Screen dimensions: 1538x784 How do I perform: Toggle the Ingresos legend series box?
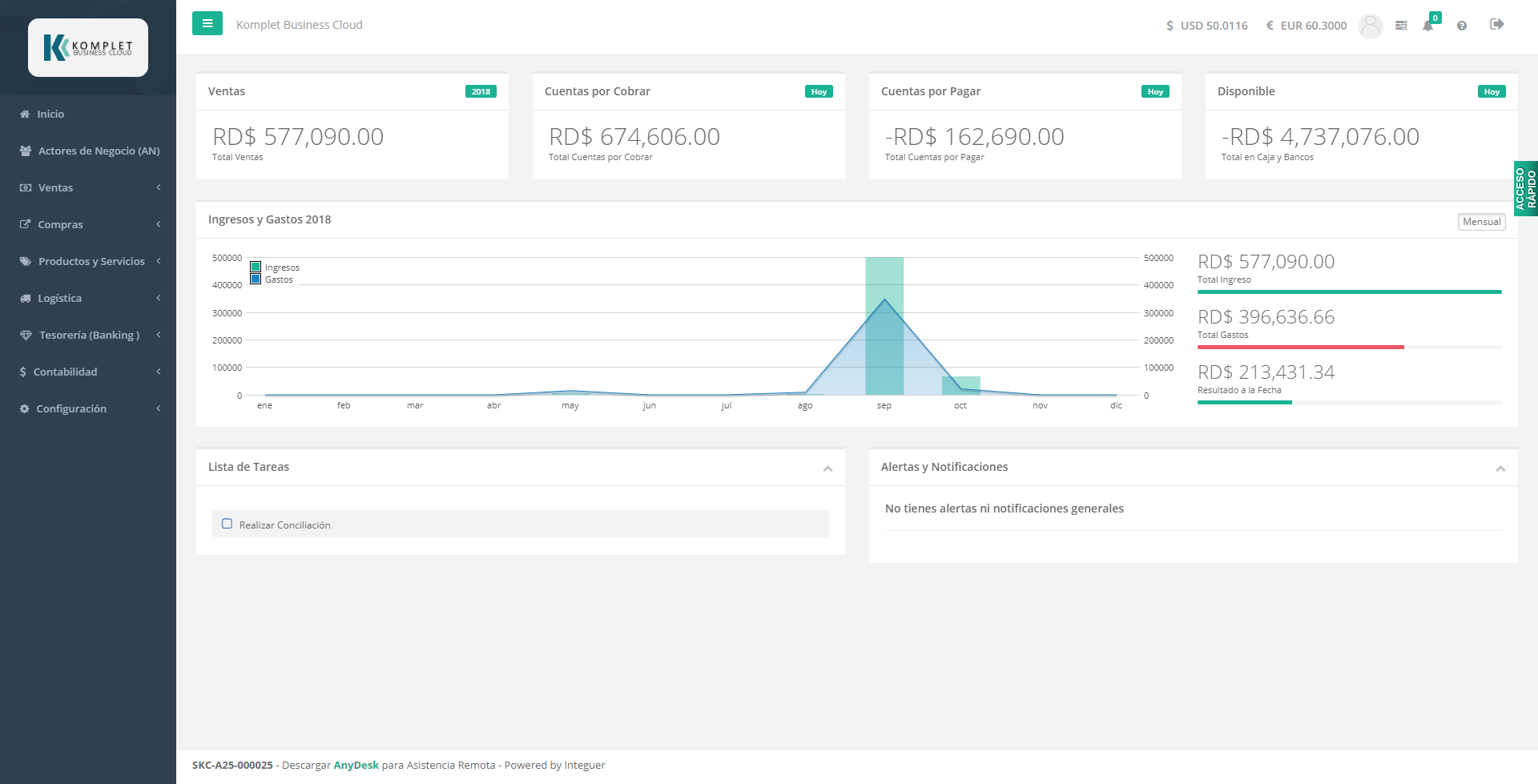[256, 267]
